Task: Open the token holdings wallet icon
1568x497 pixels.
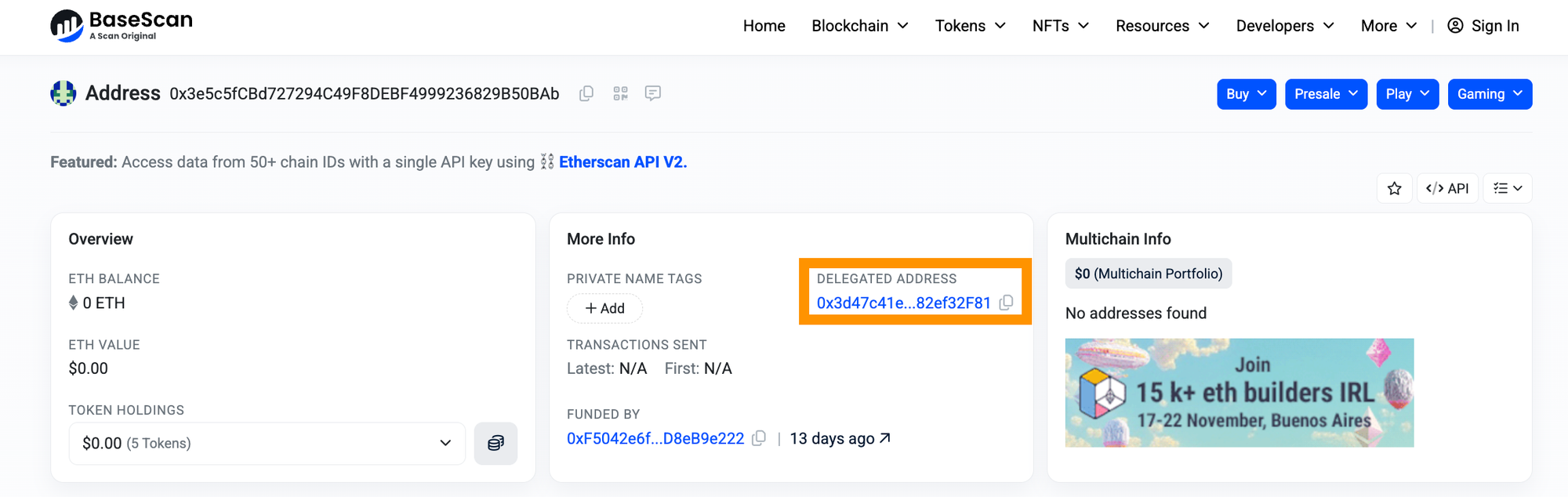Action: pos(495,444)
